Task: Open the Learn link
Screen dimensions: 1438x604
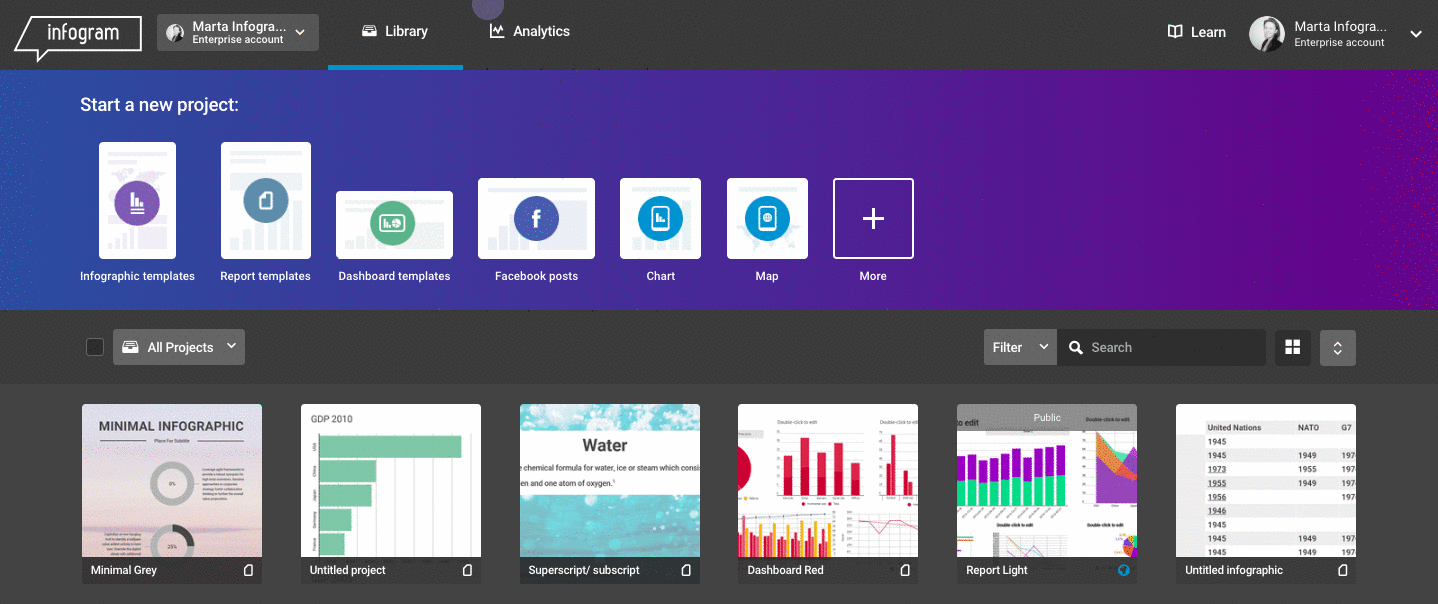Action: click(1196, 32)
